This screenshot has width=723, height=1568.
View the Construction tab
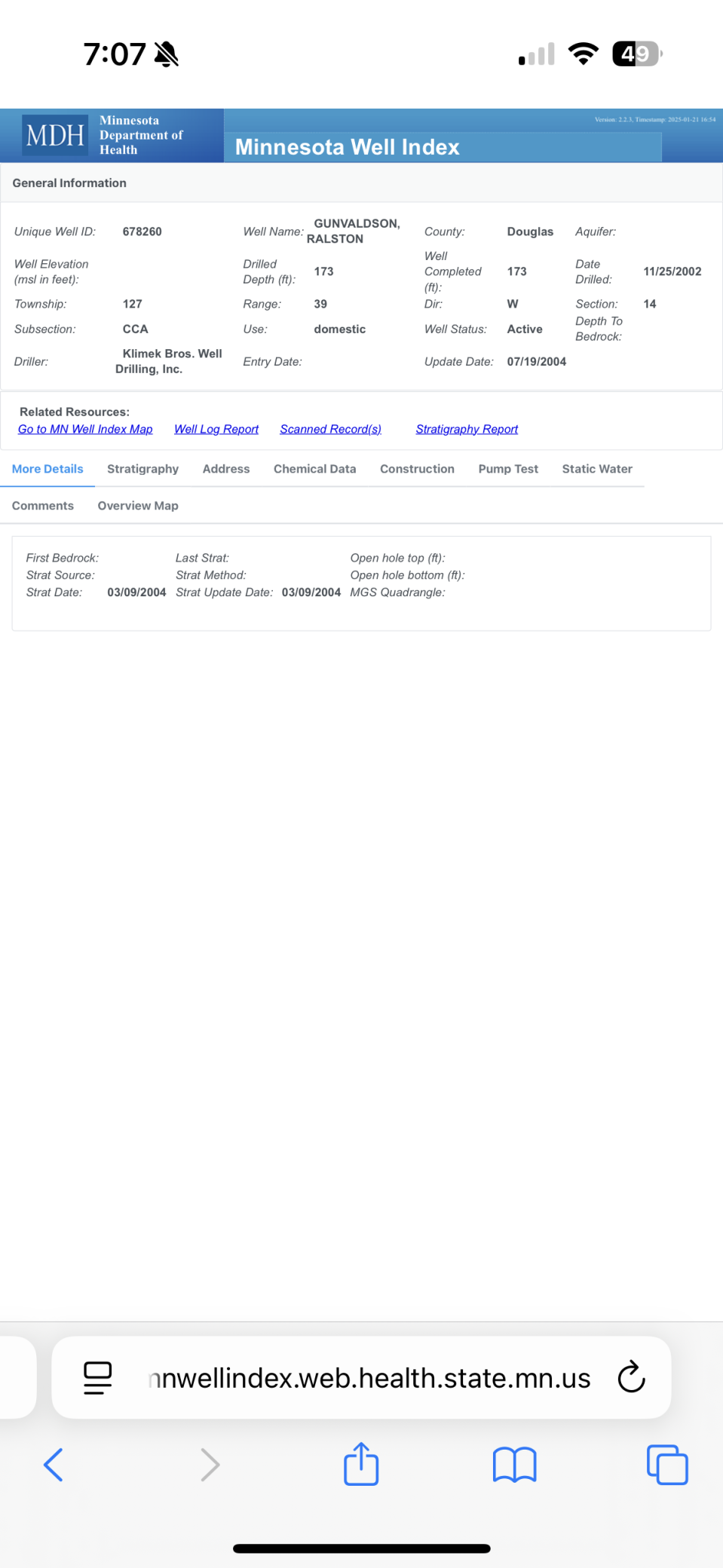[x=417, y=469]
